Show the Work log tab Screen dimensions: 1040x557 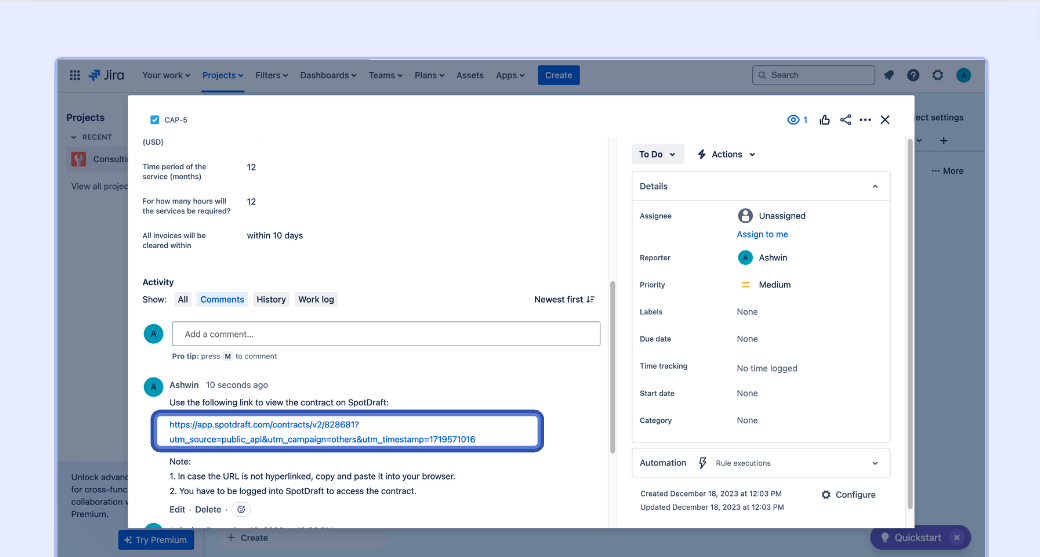click(x=316, y=299)
